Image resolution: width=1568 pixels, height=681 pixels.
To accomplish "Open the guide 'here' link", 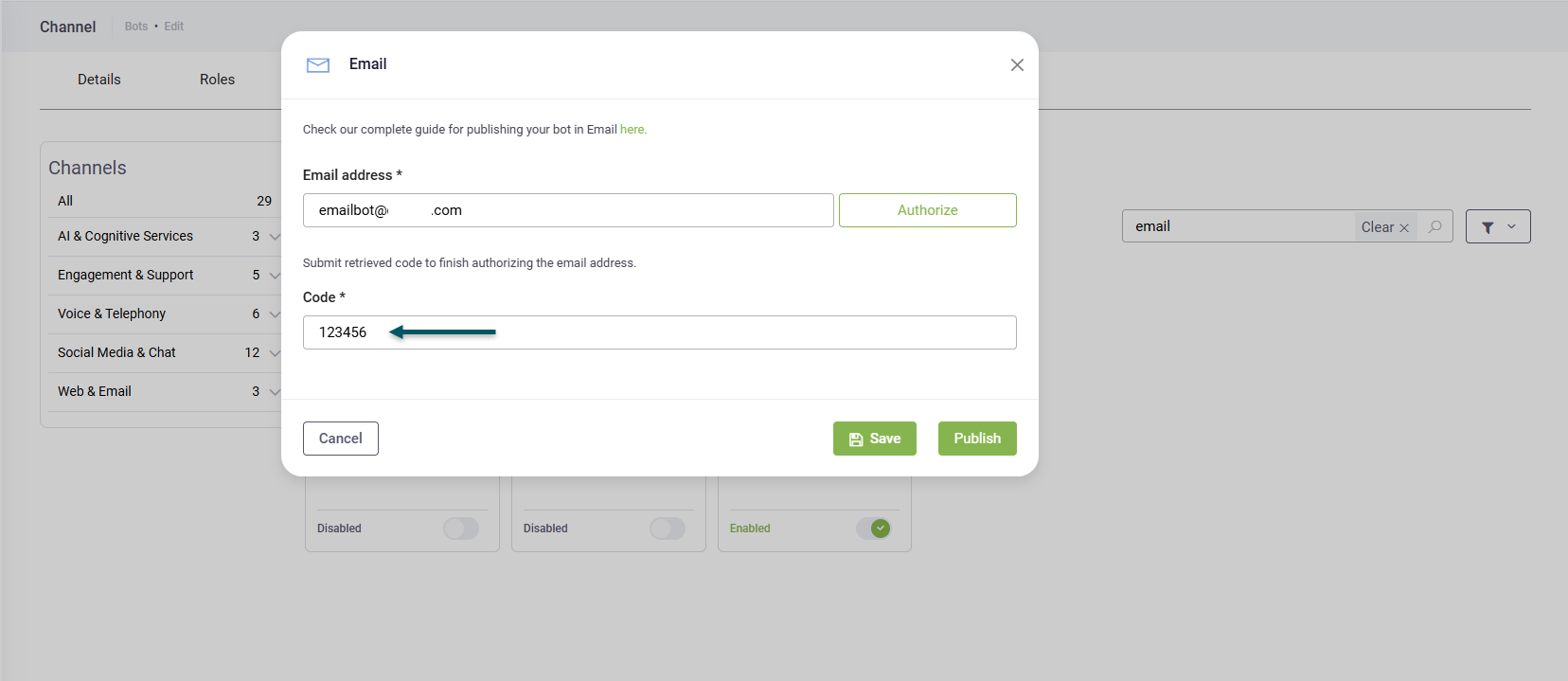I will [x=633, y=130].
